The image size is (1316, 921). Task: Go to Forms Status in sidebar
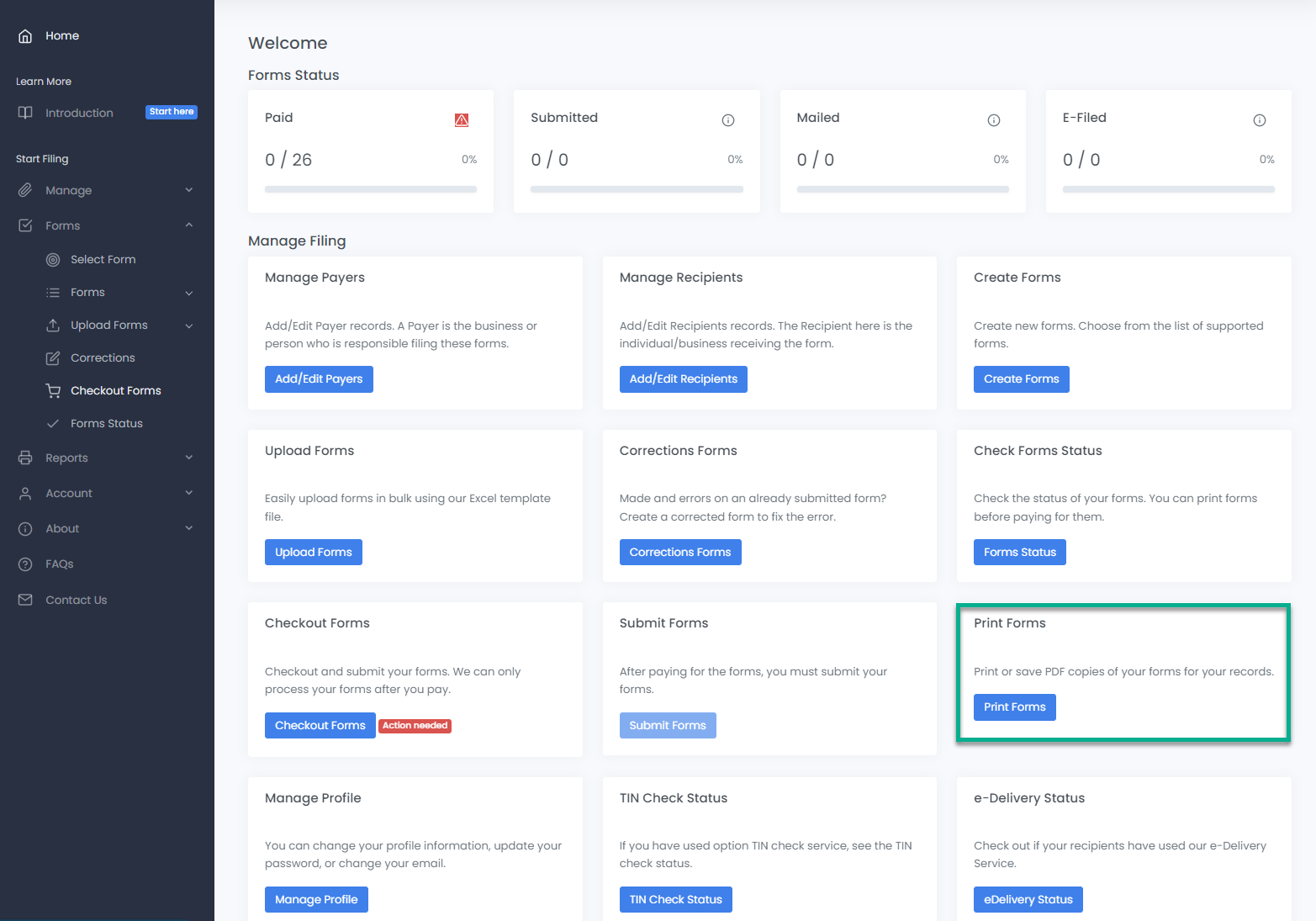(106, 424)
